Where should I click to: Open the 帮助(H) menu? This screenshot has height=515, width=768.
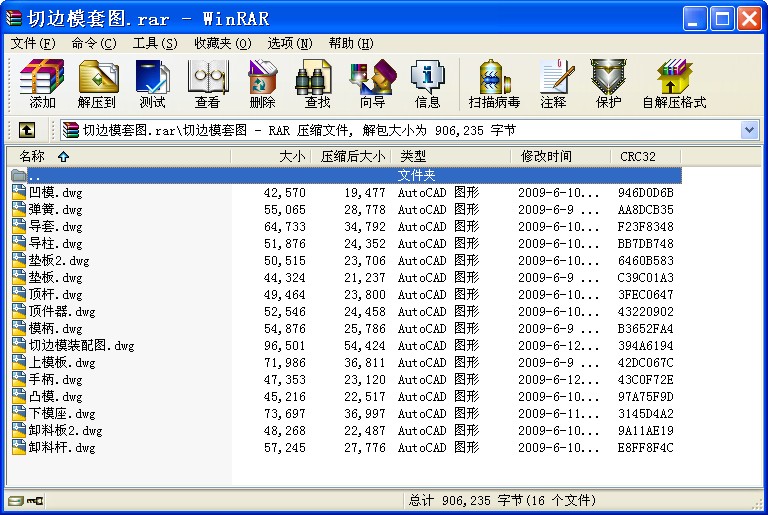(351, 44)
